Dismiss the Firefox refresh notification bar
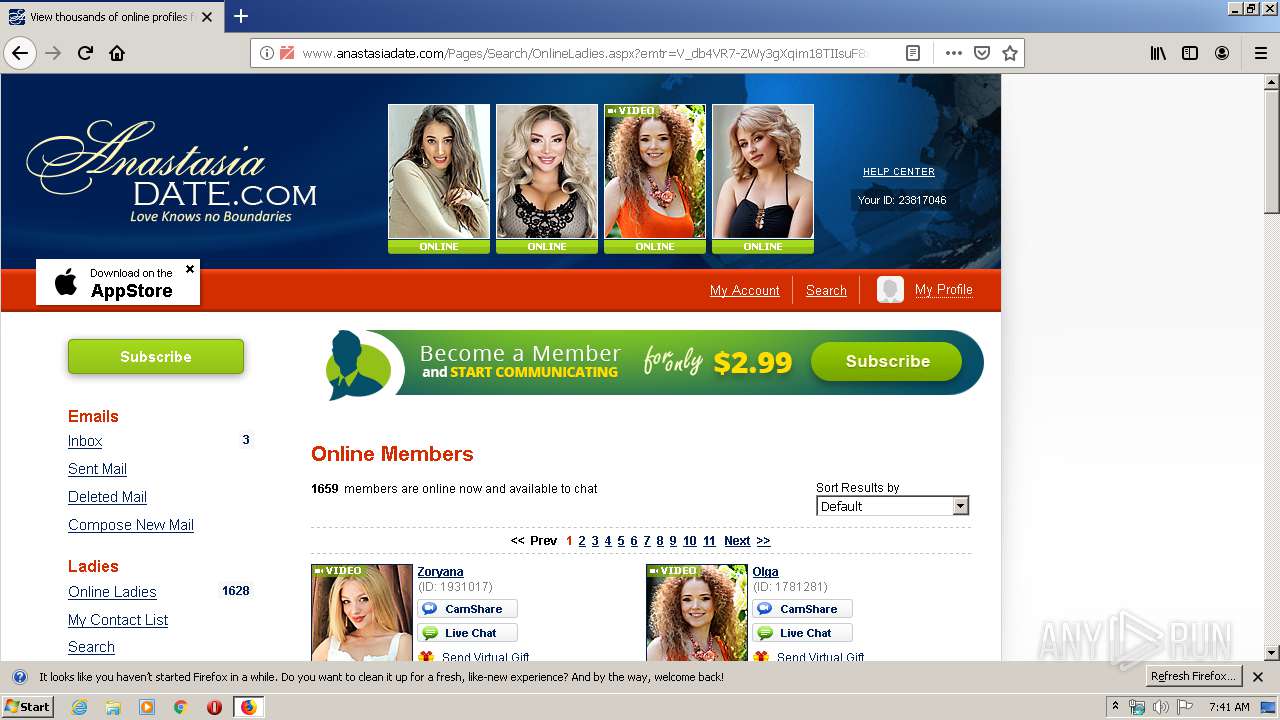This screenshot has width=1280, height=720. 1258,677
